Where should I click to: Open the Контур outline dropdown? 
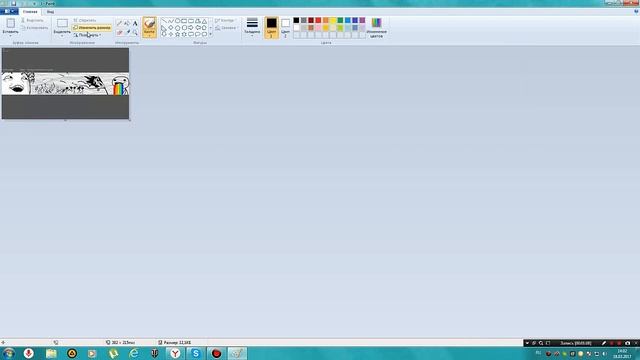click(225, 20)
